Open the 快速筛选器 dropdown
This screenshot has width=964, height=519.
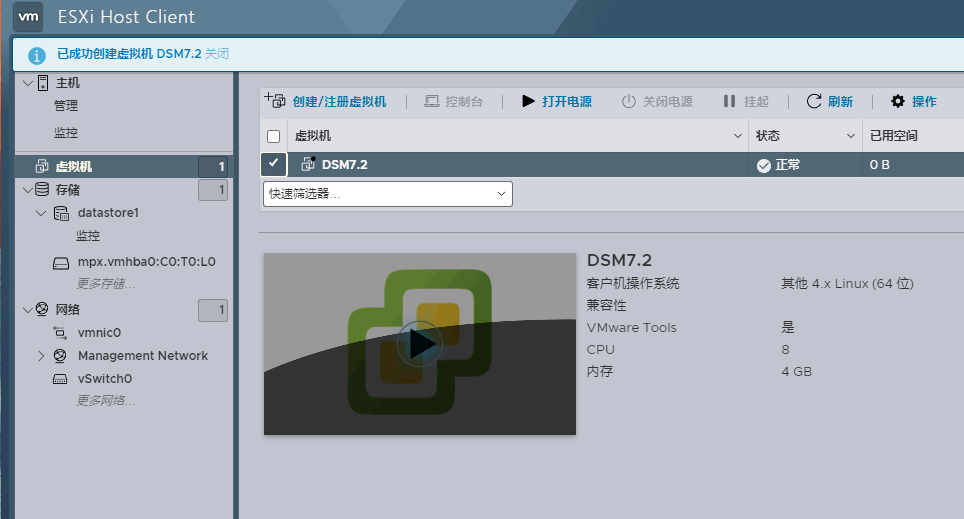coord(388,194)
